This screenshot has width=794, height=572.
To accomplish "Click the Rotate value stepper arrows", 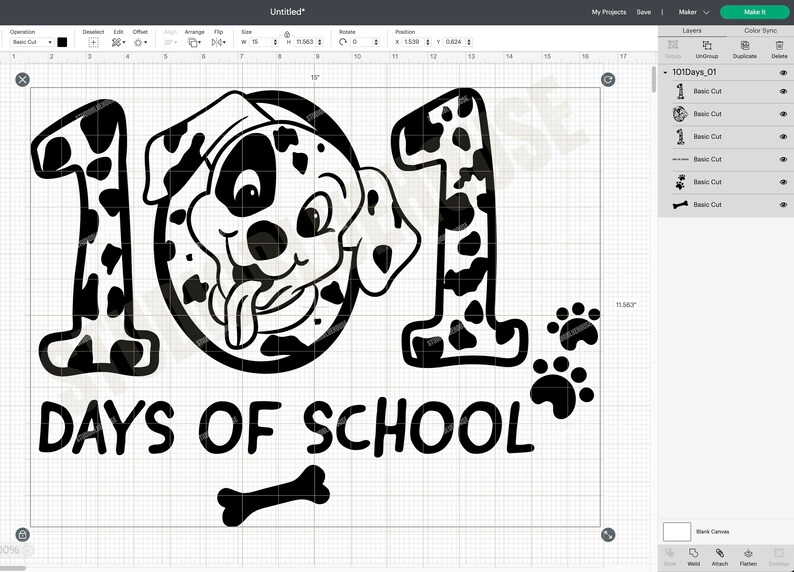I will (x=376, y=43).
